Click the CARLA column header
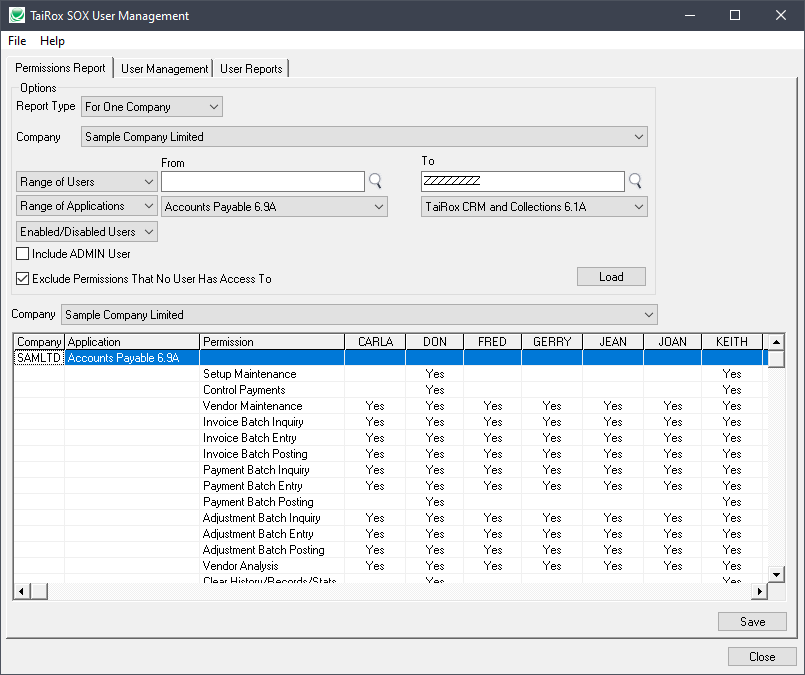The image size is (805, 675). pyautogui.click(x=375, y=342)
